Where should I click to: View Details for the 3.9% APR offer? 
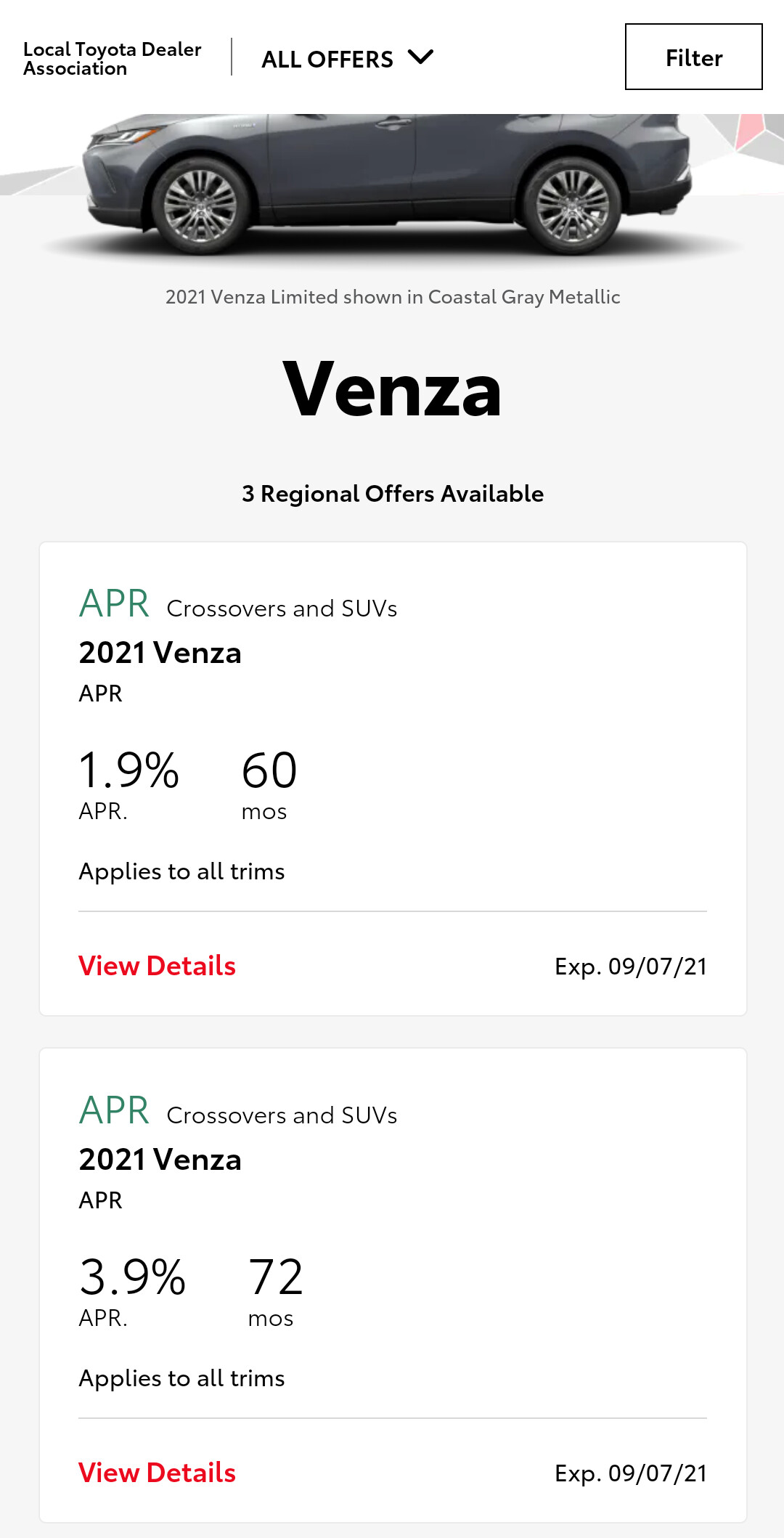tap(157, 1473)
